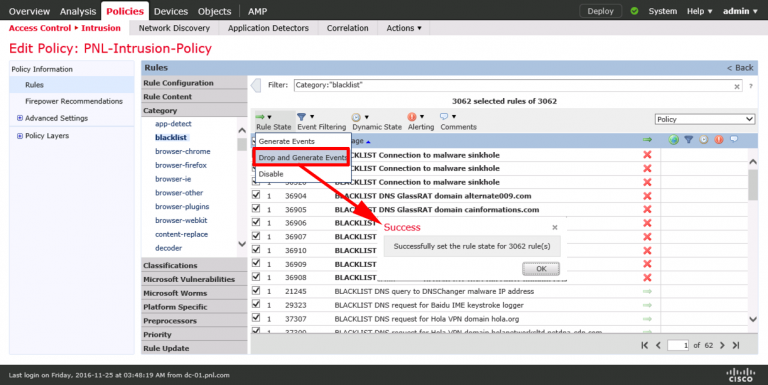768x385 pixels.
Task: Select Disable from rule state menu
Action: 271,174
